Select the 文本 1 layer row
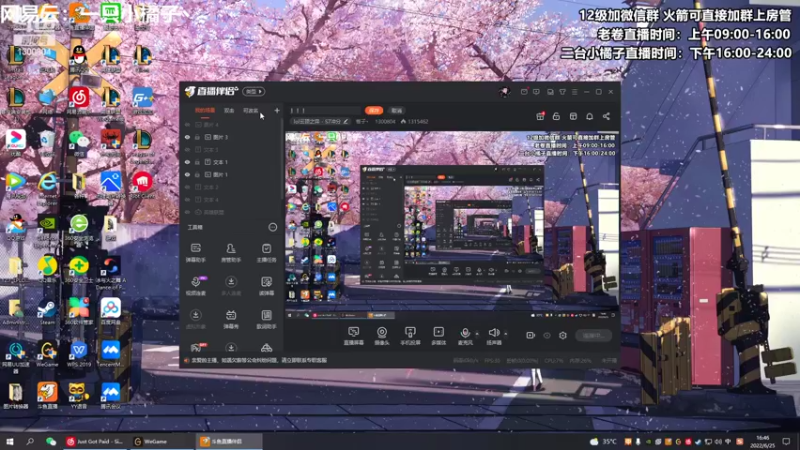 232,162
